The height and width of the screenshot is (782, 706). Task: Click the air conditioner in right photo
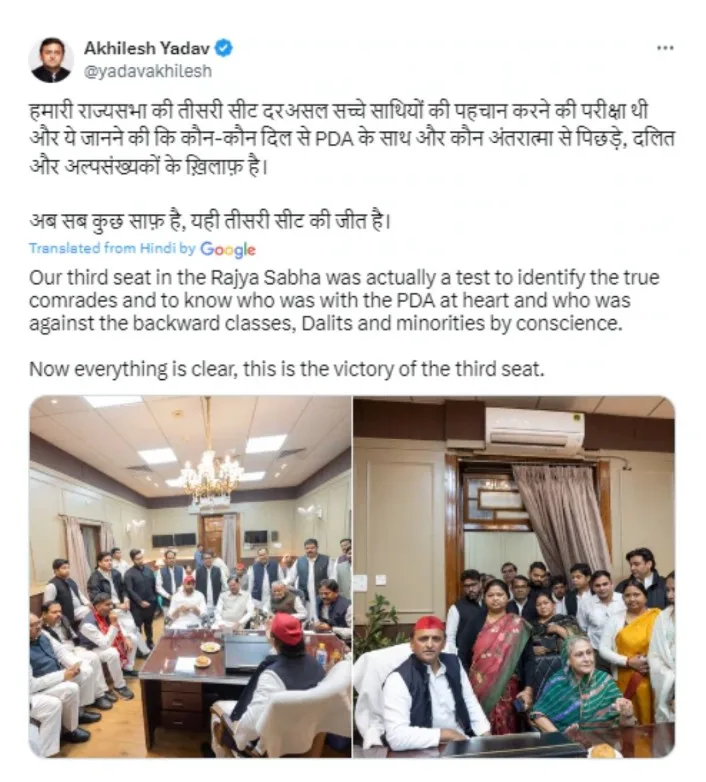(535, 430)
